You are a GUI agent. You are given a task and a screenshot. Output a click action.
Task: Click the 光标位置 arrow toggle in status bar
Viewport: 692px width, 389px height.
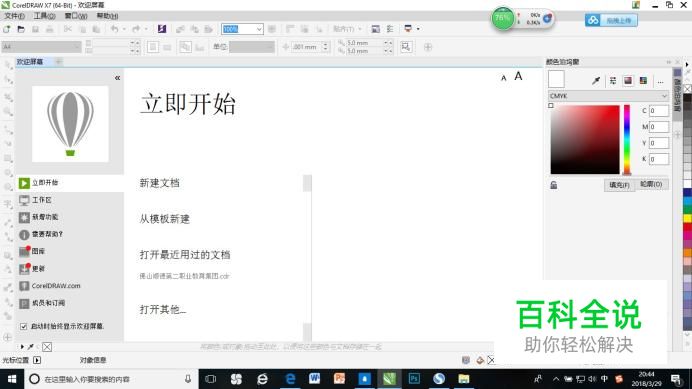click(37, 360)
